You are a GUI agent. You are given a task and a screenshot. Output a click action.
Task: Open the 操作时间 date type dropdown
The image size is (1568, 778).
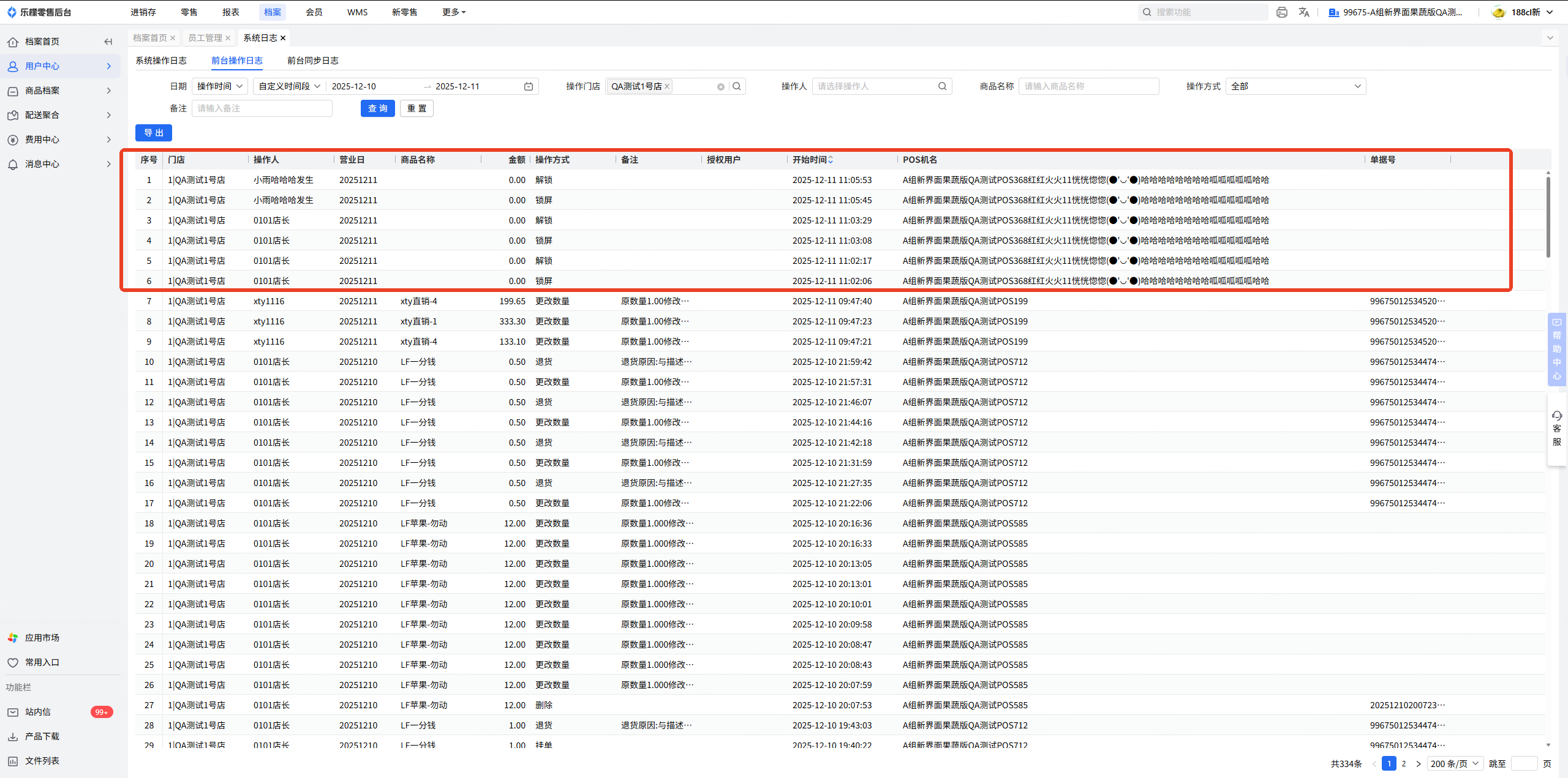click(220, 86)
